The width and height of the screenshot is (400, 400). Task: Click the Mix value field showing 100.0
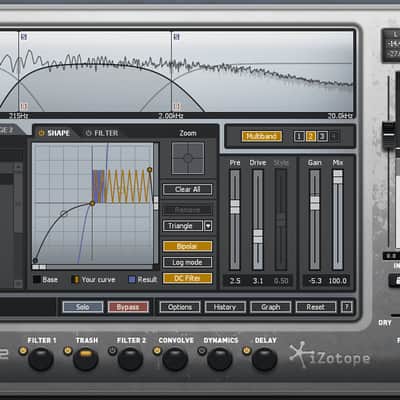click(x=338, y=281)
